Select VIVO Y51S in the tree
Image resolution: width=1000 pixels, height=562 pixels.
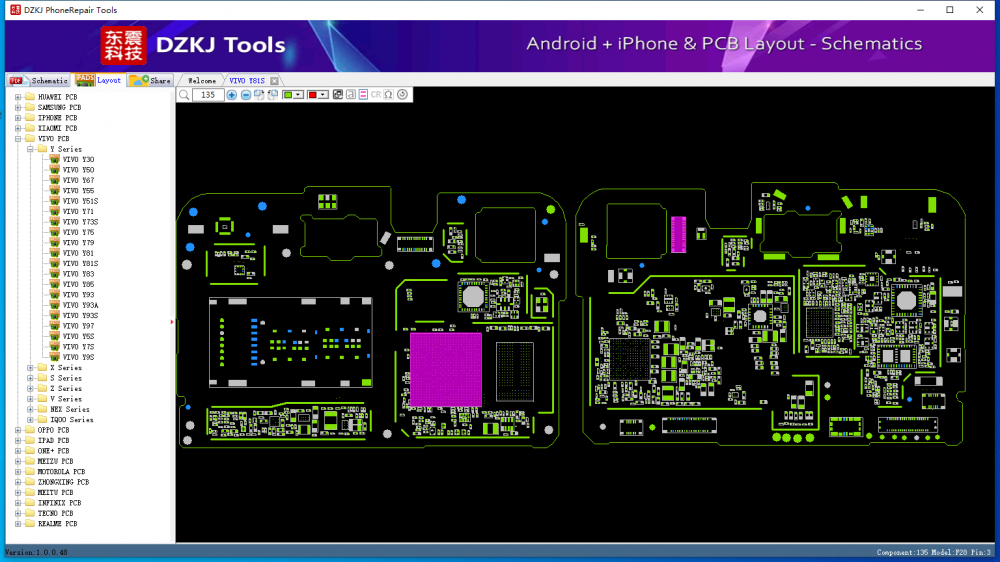tap(80, 201)
